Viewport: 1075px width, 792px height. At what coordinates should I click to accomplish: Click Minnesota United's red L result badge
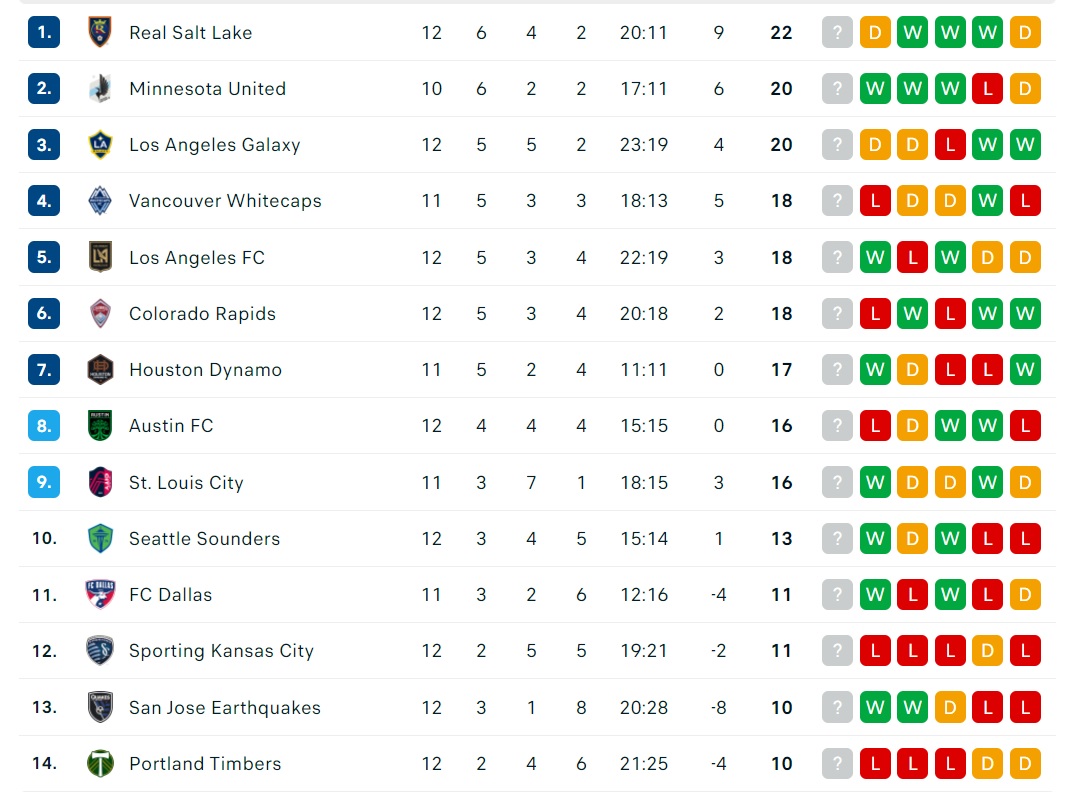[x=987, y=88]
